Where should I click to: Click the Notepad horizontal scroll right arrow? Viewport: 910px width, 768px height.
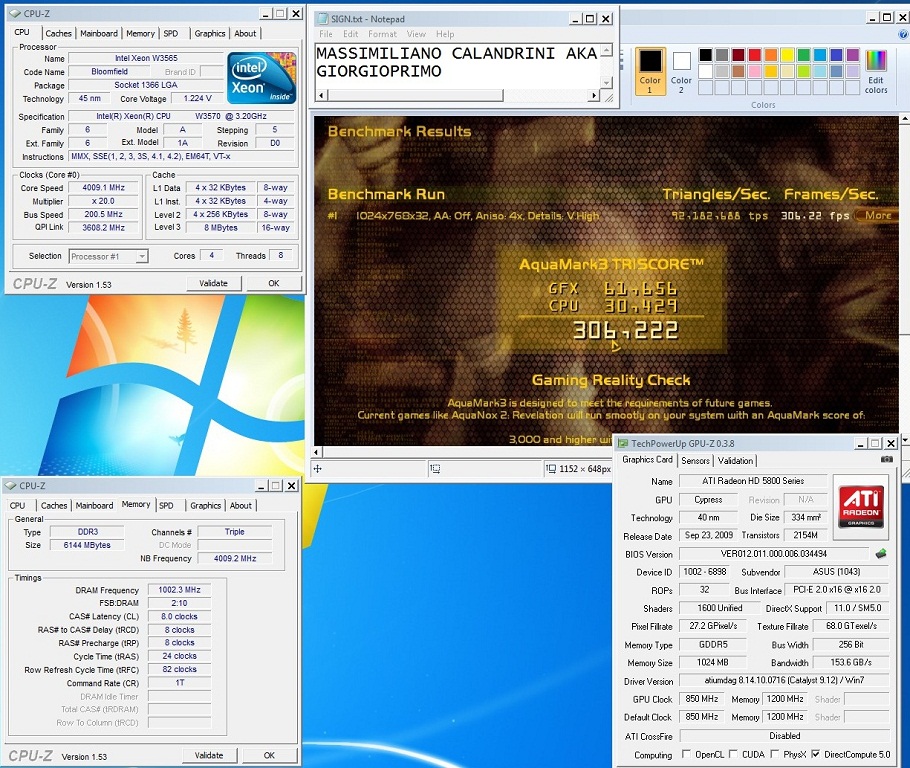[x=594, y=95]
